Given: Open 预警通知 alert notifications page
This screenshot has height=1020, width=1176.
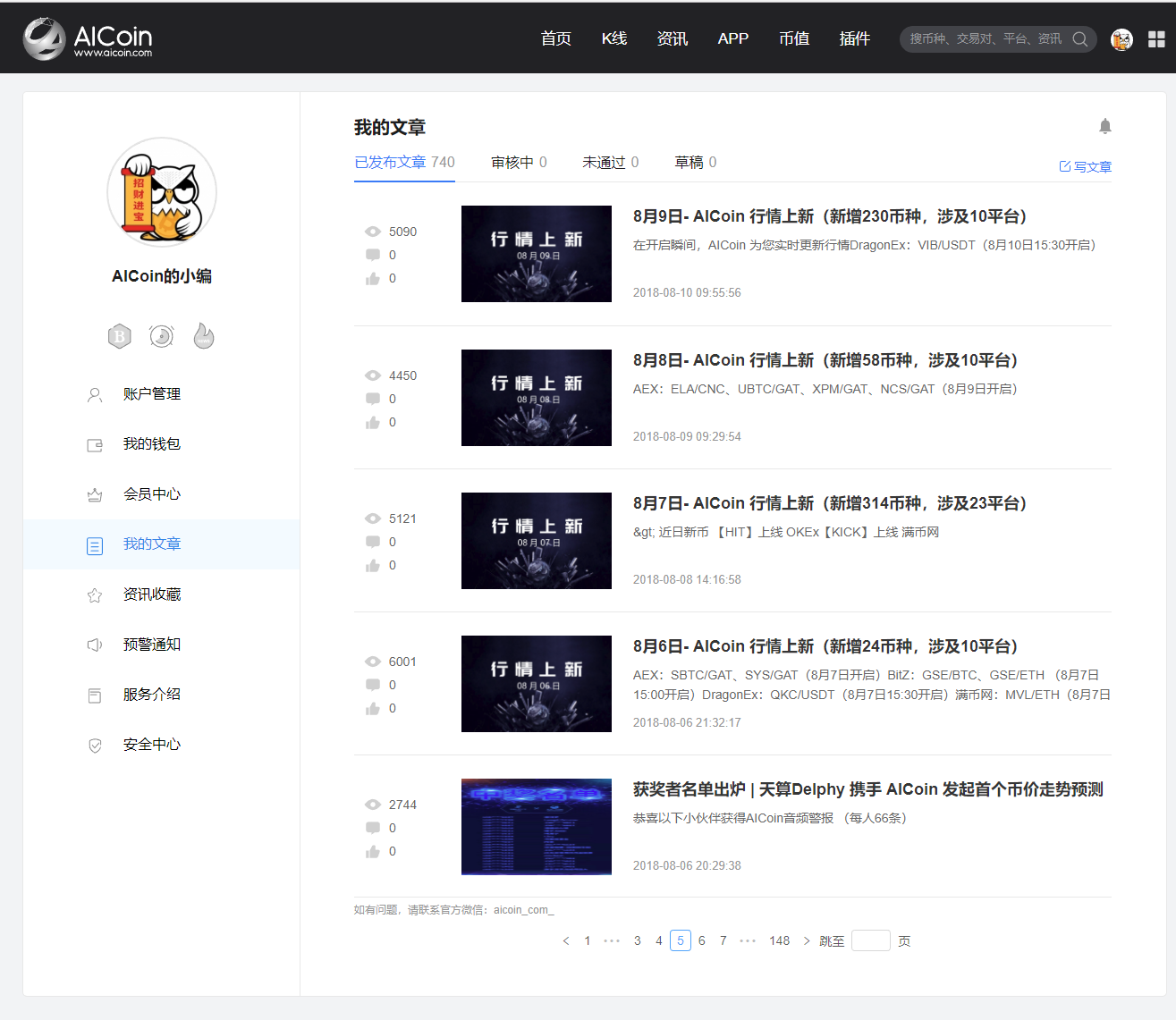Looking at the screenshot, I should click(152, 644).
